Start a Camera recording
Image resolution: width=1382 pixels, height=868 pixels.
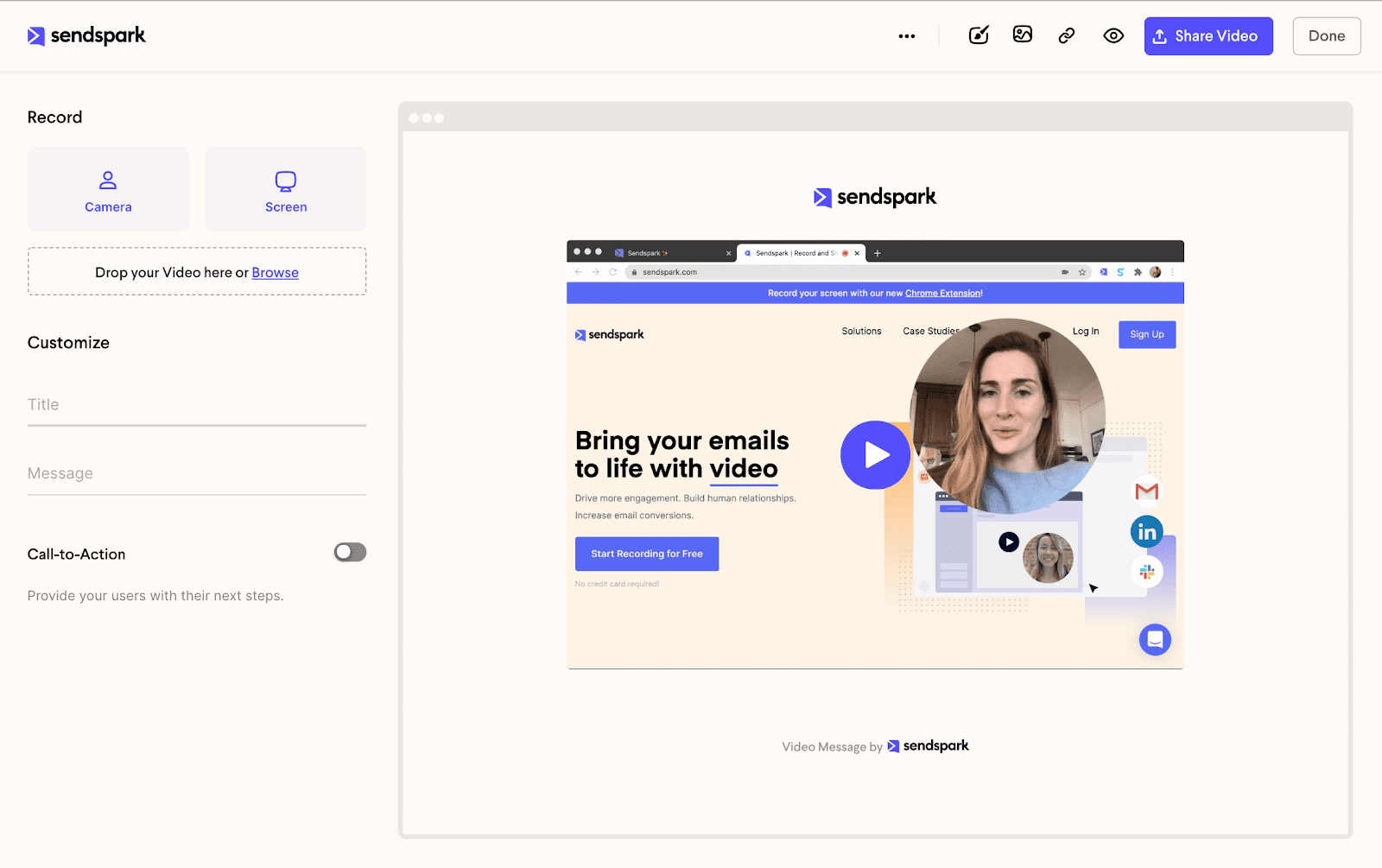coord(108,189)
